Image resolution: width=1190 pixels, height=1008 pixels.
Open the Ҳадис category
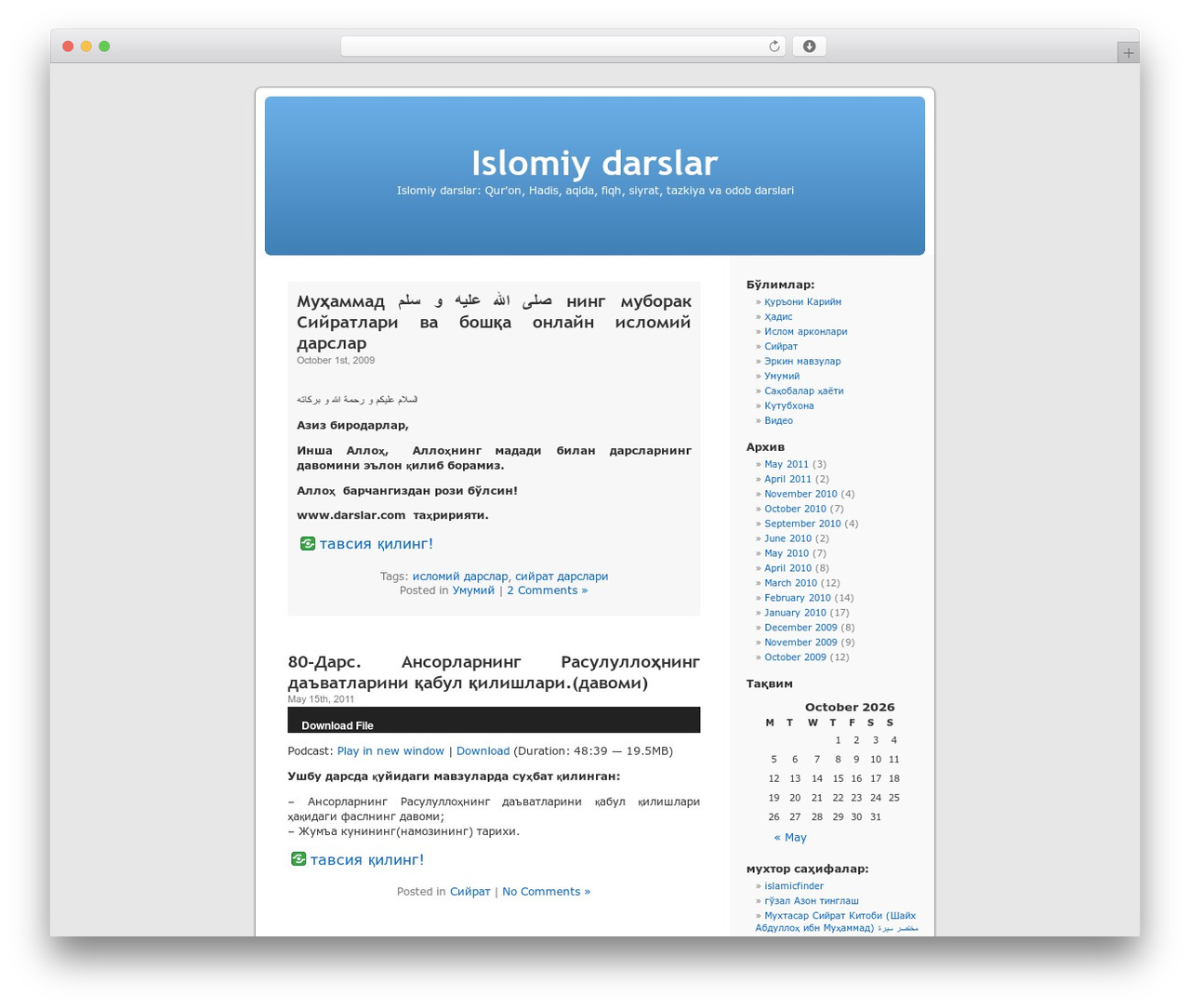[778, 316]
